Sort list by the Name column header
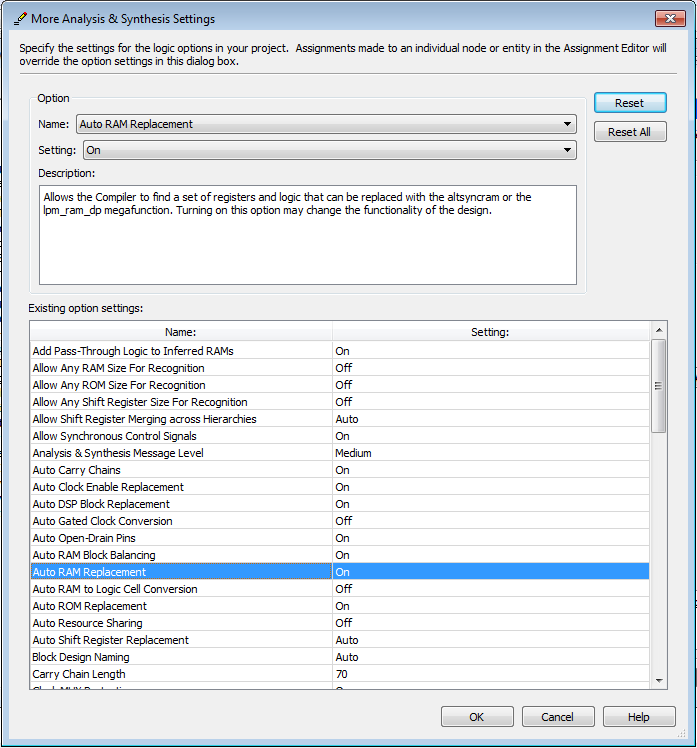The image size is (697, 748). (181, 331)
